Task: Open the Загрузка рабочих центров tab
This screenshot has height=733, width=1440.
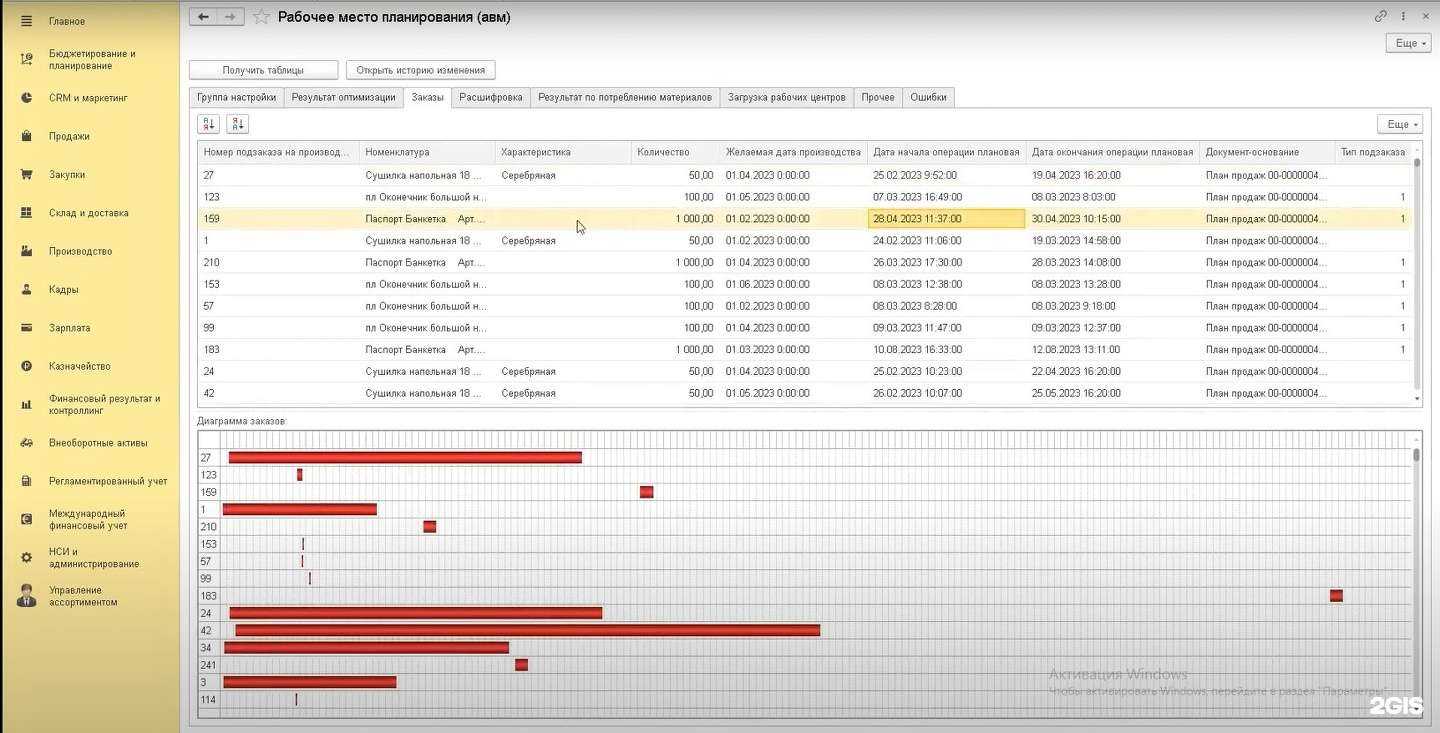Action: (787, 97)
